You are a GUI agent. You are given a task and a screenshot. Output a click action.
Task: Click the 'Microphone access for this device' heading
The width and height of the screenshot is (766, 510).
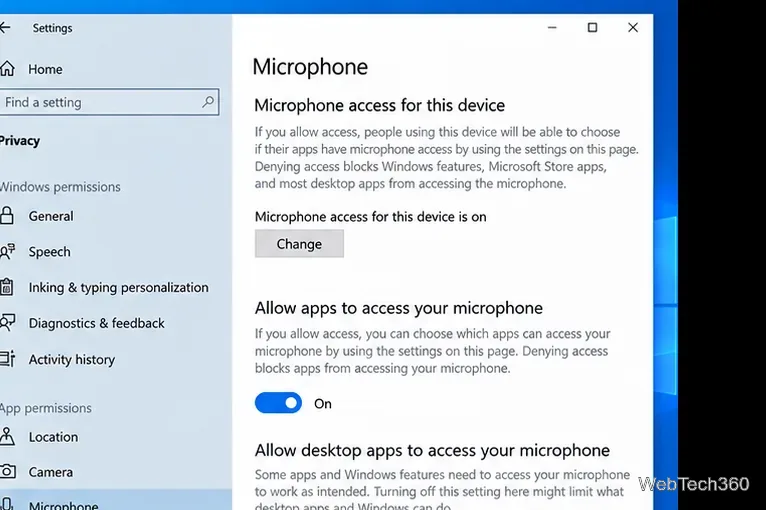(380, 106)
